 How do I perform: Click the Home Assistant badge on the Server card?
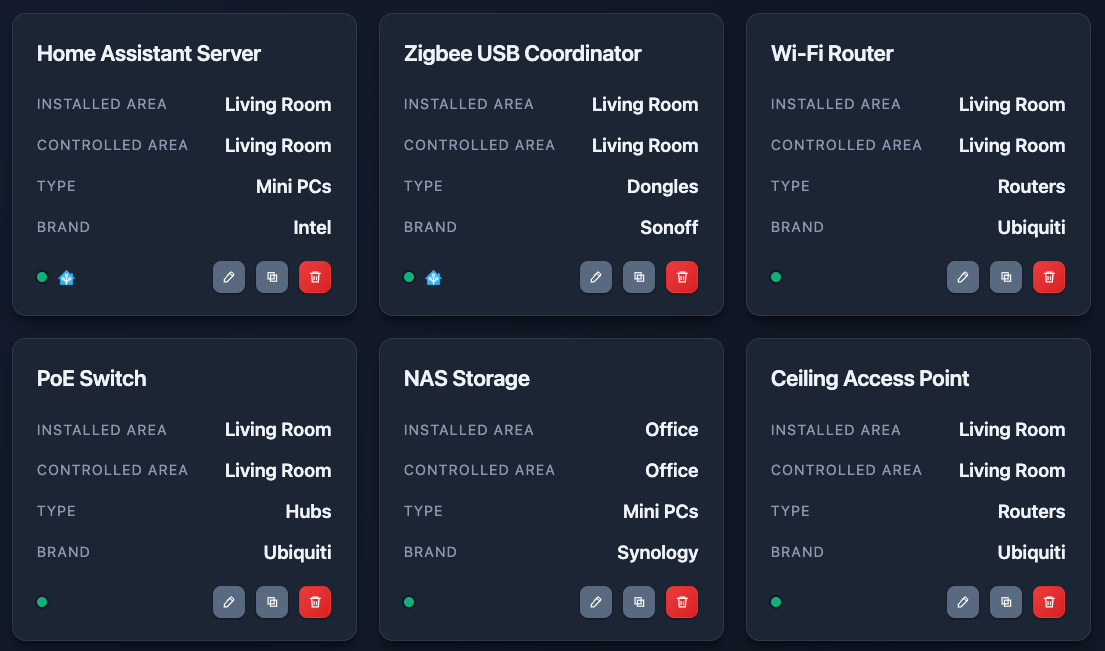[x=66, y=277]
